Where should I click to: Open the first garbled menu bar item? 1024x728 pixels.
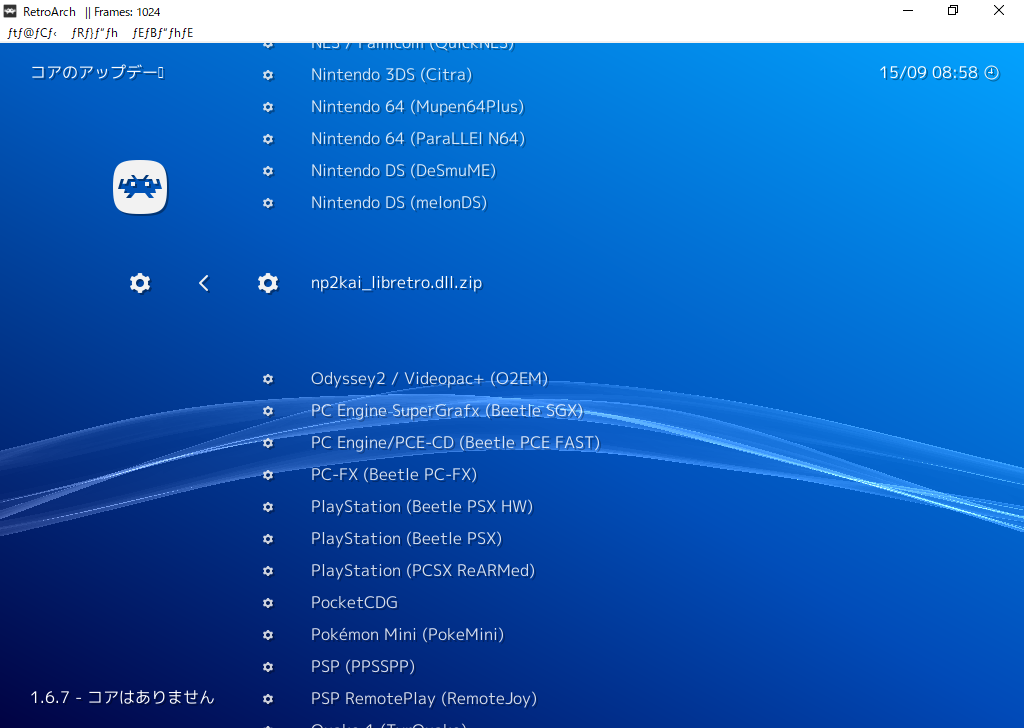(x=32, y=33)
